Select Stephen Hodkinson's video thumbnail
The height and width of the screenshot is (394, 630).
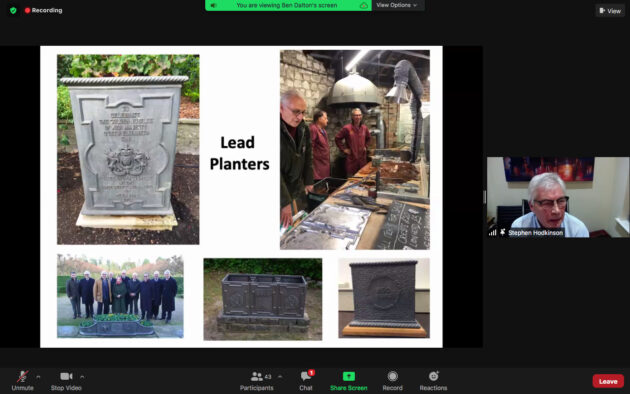pos(558,197)
